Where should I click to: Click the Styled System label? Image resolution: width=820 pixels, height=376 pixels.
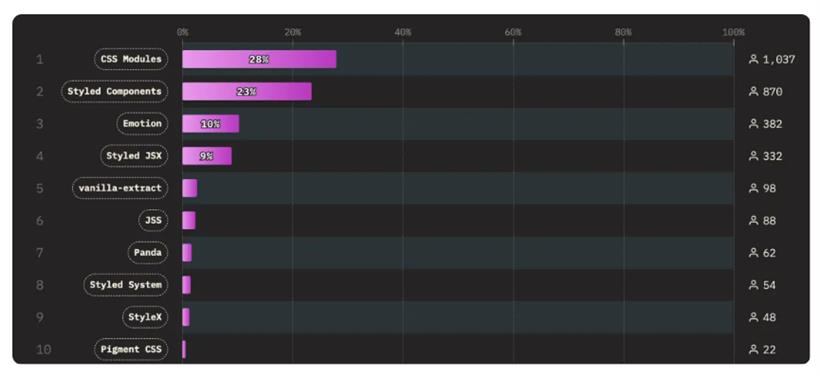click(x=126, y=285)
